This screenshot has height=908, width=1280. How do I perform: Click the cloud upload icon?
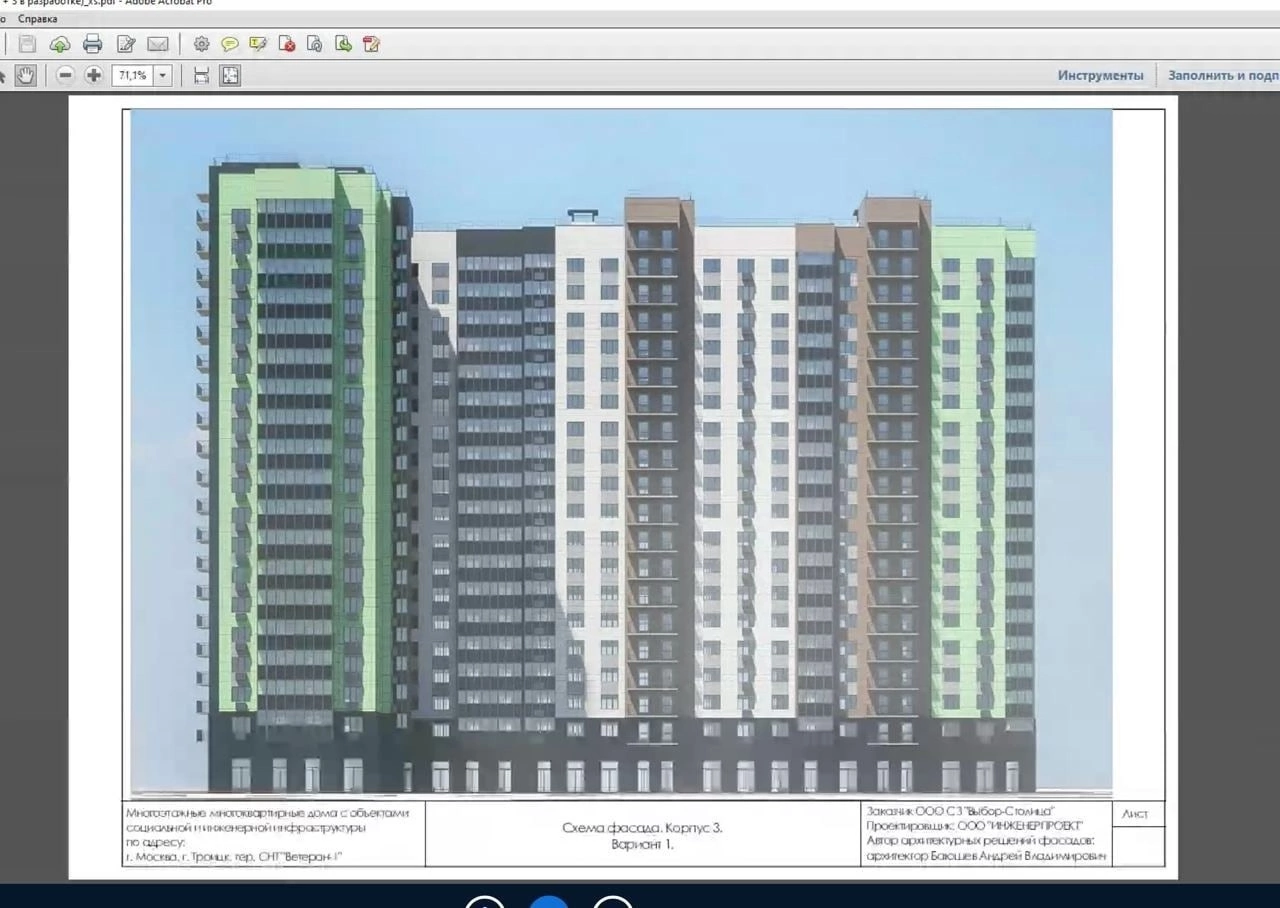60,44
